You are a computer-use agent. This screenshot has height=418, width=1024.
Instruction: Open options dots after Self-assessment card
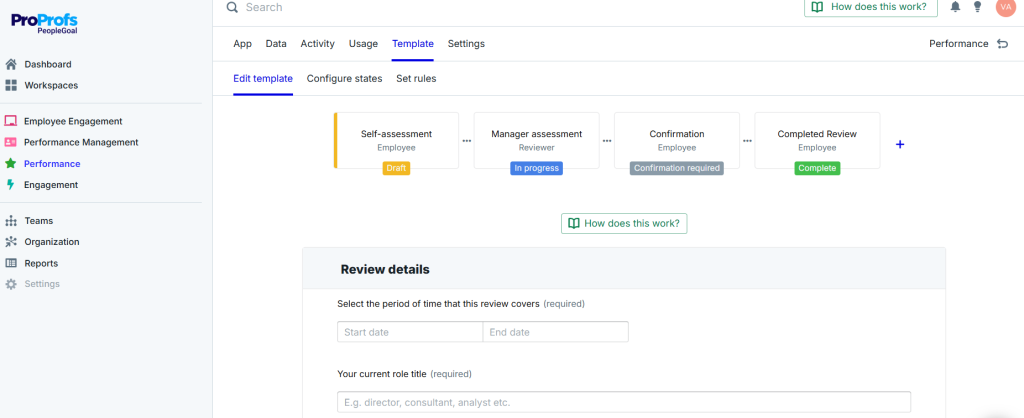click(x=466, y=140)
